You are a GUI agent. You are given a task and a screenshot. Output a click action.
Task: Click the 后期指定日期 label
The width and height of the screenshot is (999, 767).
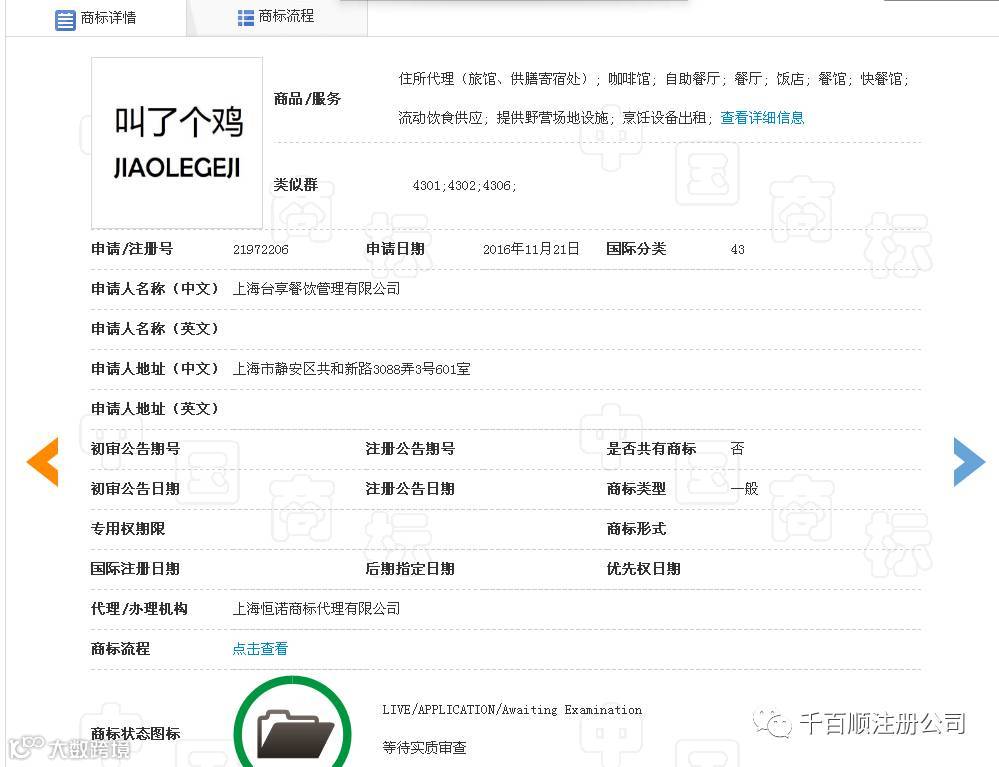click(410, 569)
